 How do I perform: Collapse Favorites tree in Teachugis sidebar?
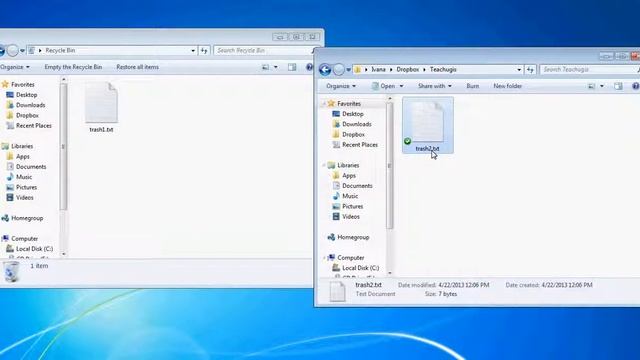point(324,104)
